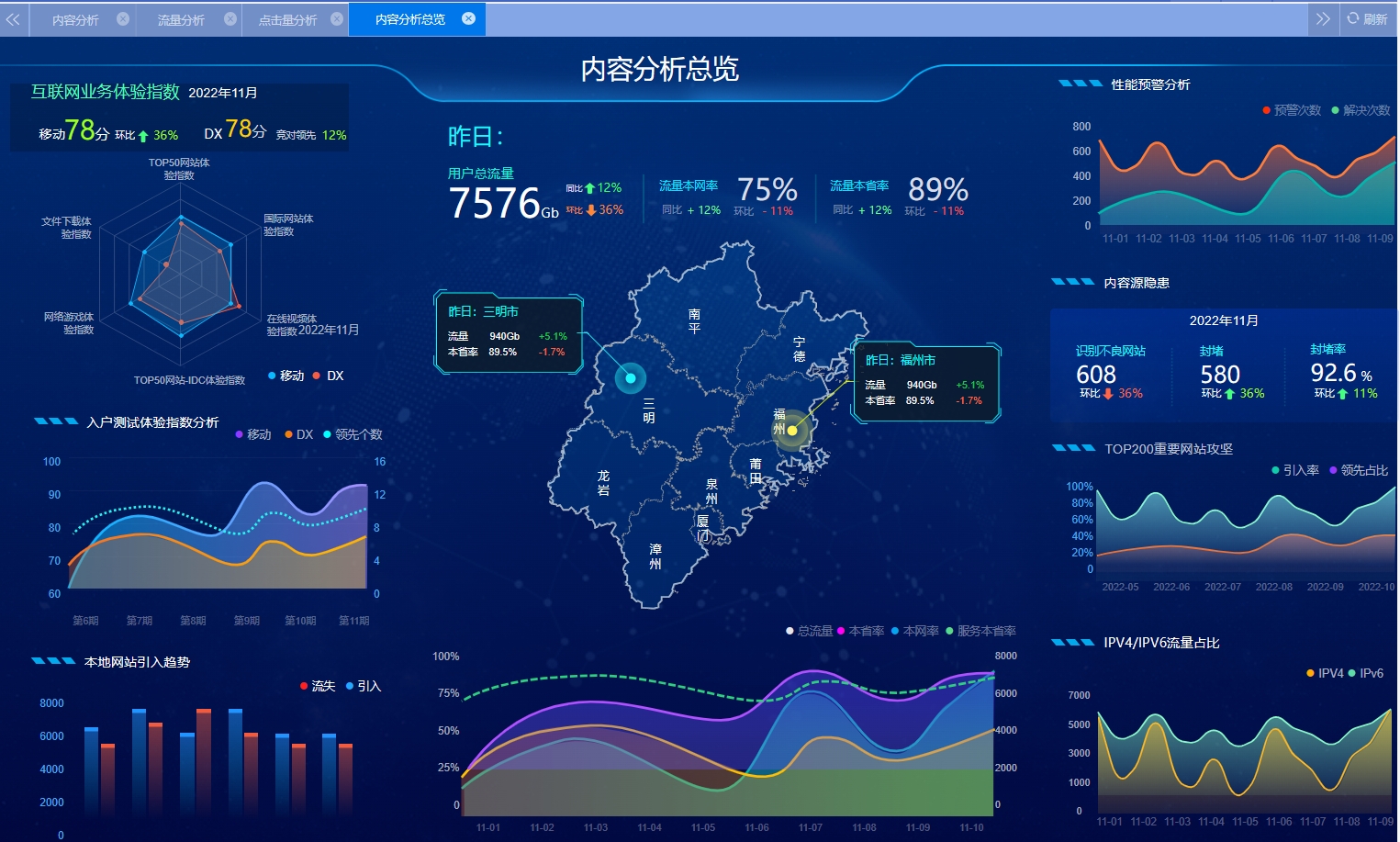Close the 内容分析 tab
1400x842 pixels.
tap(123, 18)
